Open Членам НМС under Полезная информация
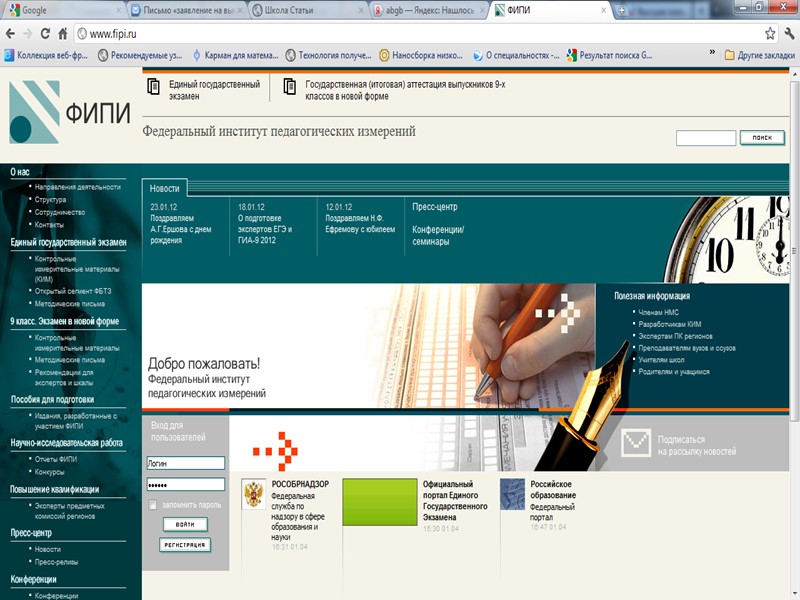The image size is (800, 600). point(658,312)
